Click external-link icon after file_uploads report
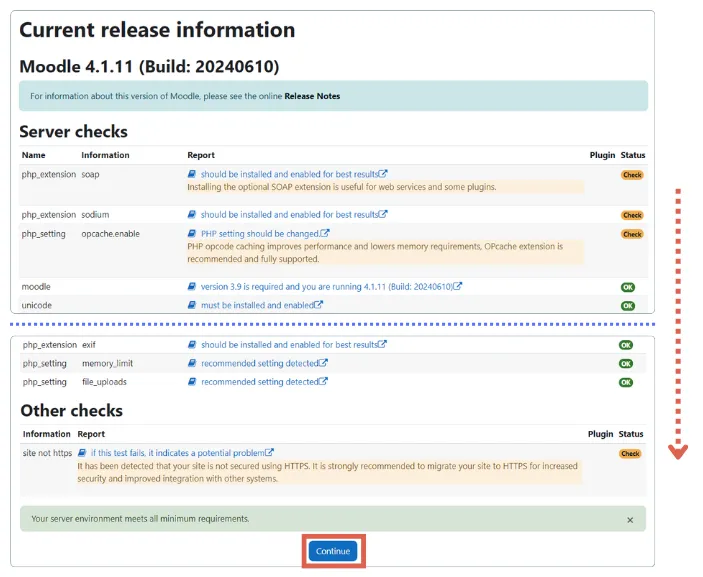703x577 pixels. [323, 381]
